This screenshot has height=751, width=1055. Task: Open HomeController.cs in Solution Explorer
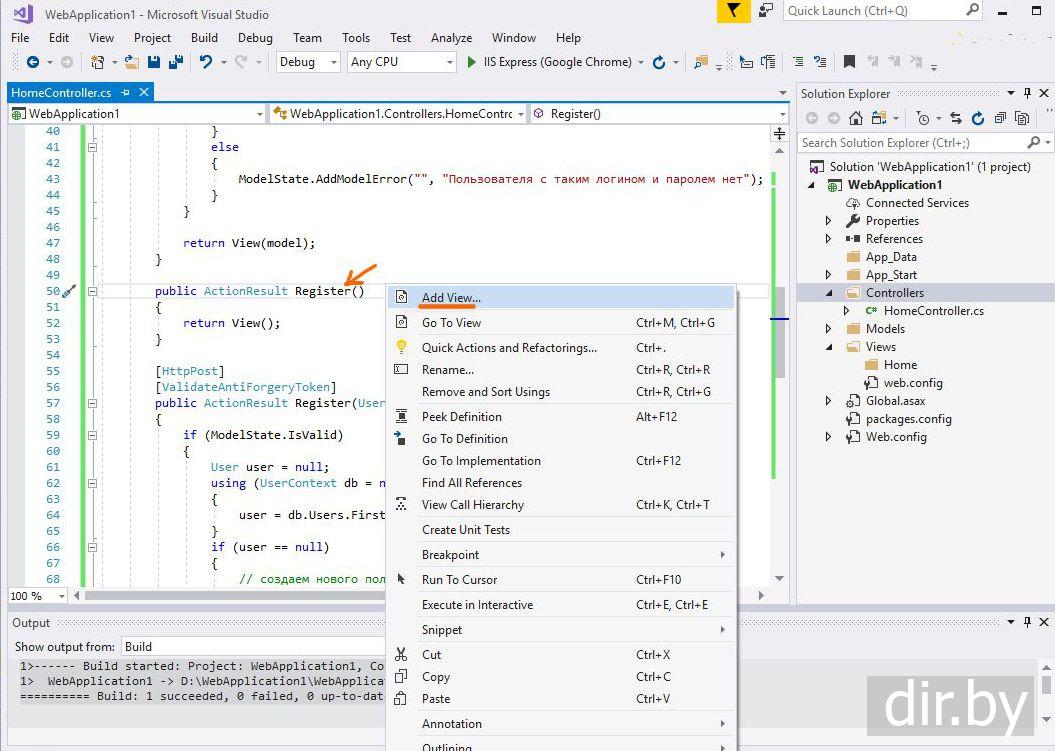[x=933, y=311]
